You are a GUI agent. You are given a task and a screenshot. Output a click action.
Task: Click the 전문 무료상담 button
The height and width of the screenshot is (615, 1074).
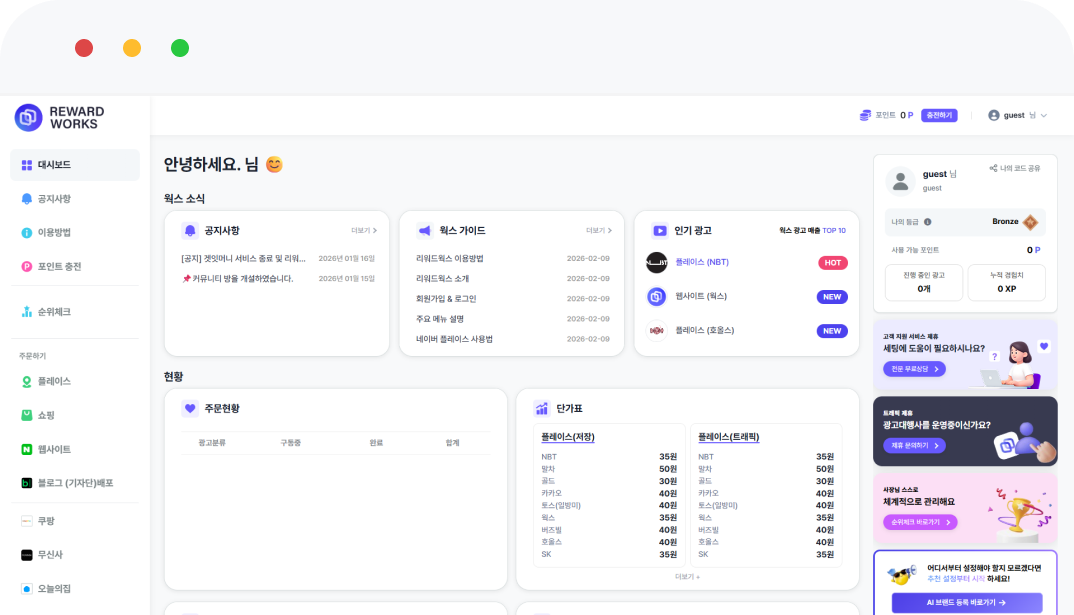coord(914,369)
